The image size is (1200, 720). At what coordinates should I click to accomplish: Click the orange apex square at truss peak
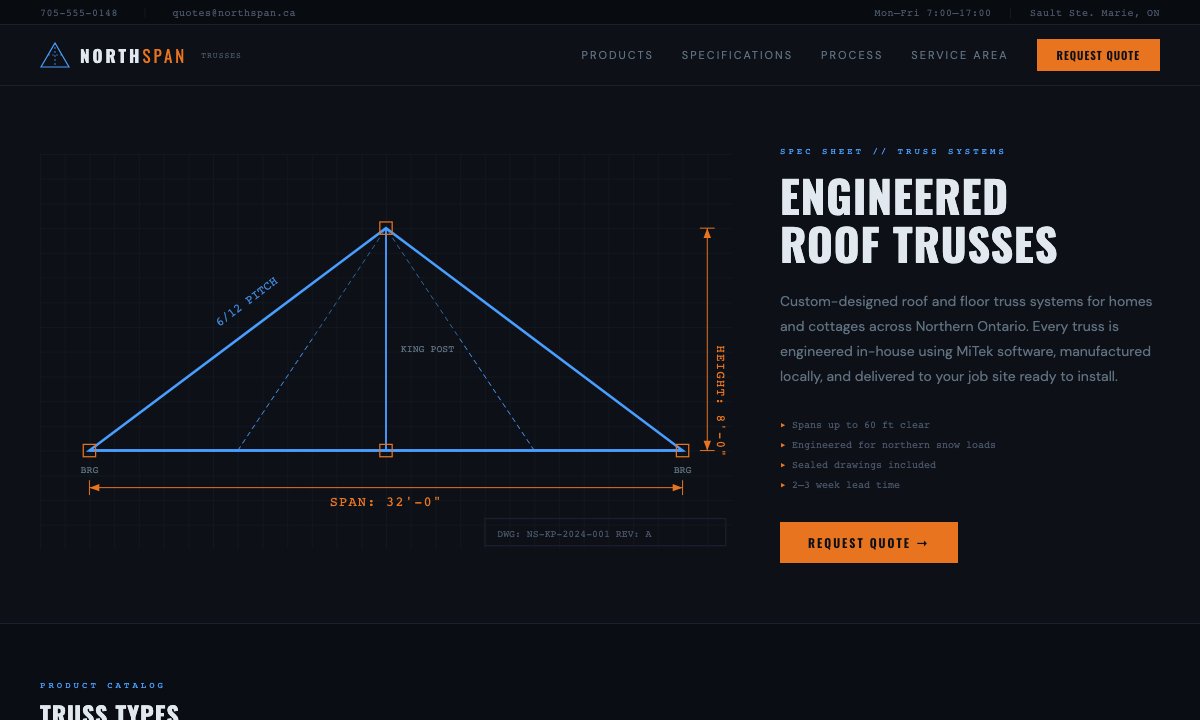[386, 228]
